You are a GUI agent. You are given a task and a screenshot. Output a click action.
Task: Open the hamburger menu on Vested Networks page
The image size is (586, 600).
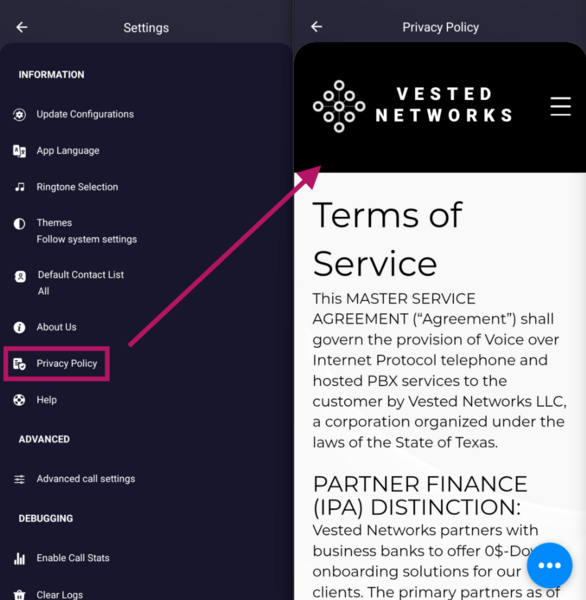click(x=560, y=106)
